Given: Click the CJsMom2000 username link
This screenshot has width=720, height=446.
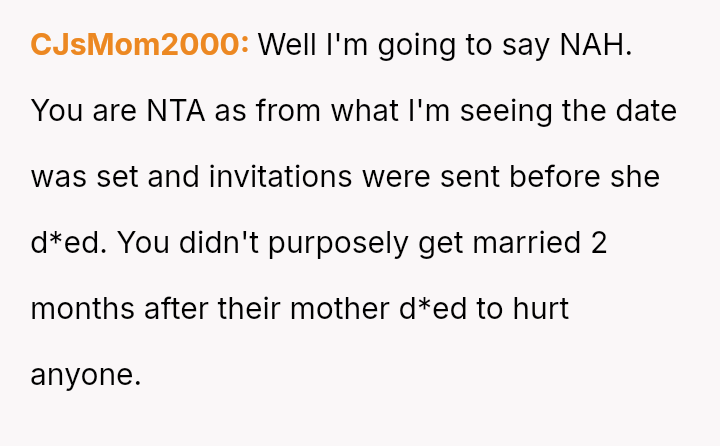Looking at the screenshot, I should pyautogui.click(x=140, y=45).
